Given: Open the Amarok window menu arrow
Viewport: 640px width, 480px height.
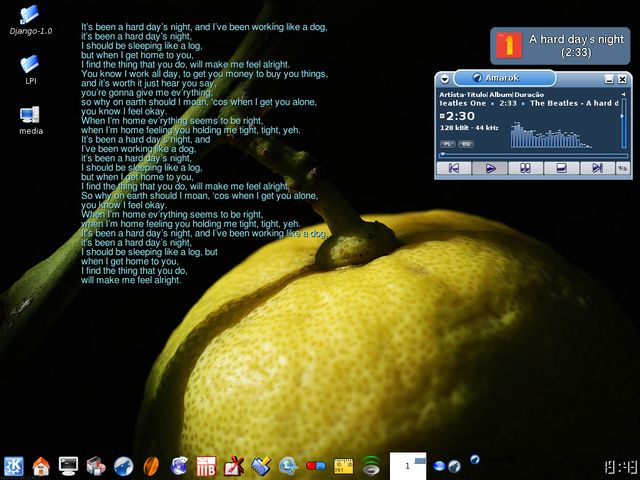Looking at the screenshot, I should click(x=444, y=79).
